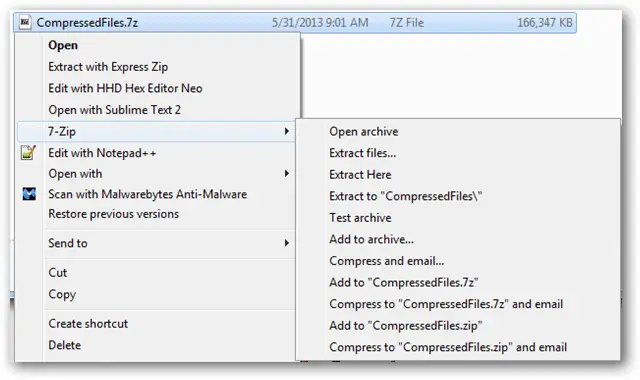Expand the 7-Zip submenu arrow
This screenshot has height=380, width=640.
coord(287,131)
